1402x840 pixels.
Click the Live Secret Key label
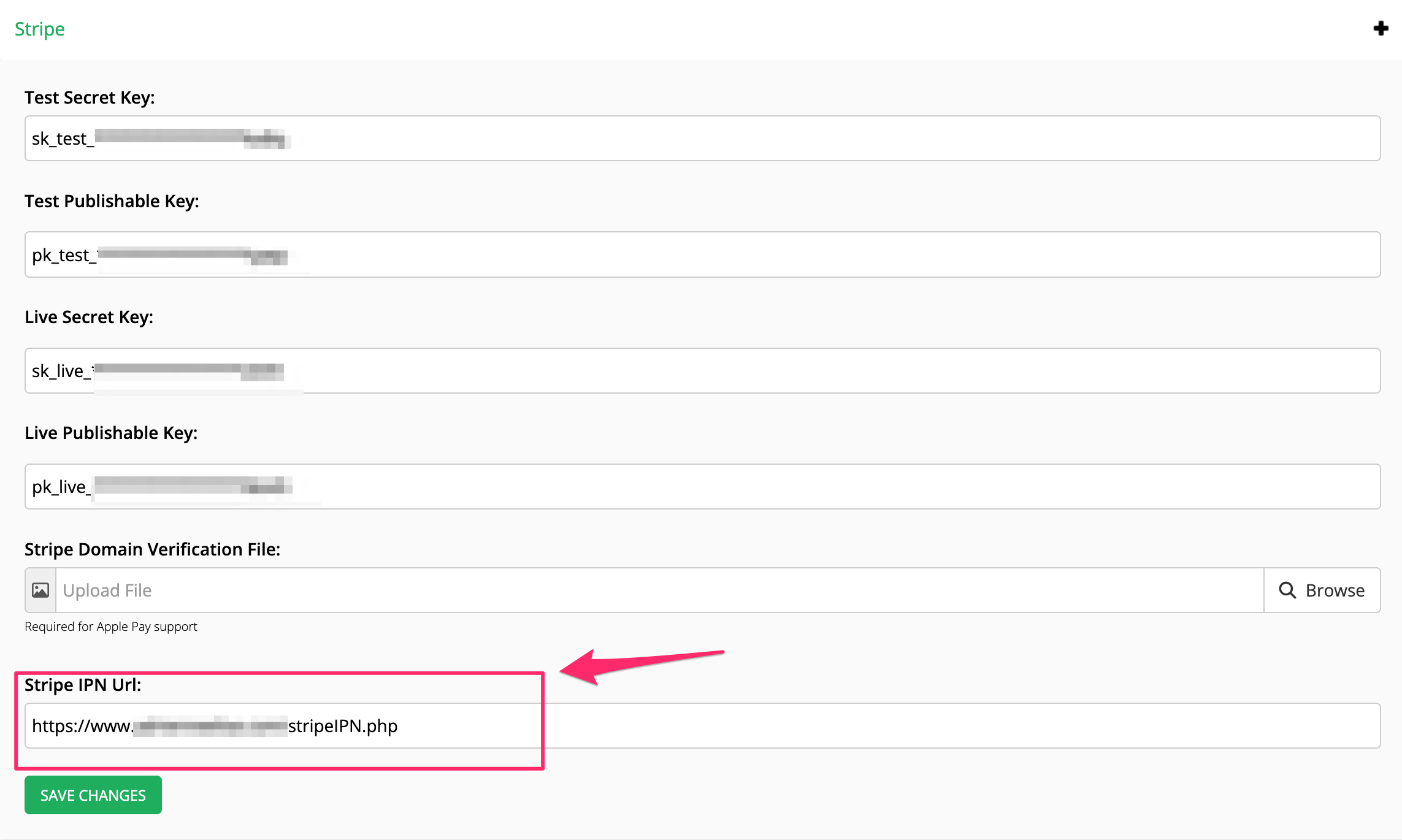point(89,317)
